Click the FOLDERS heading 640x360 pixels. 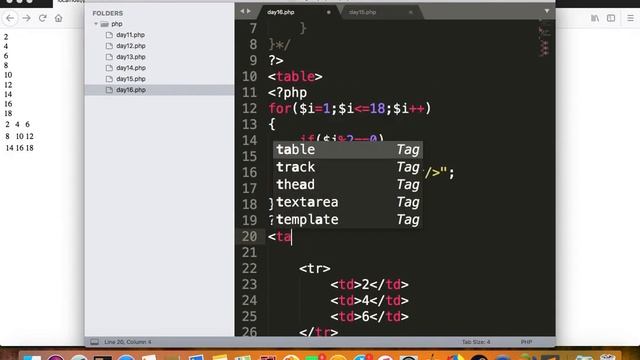[x=108, y=13]
